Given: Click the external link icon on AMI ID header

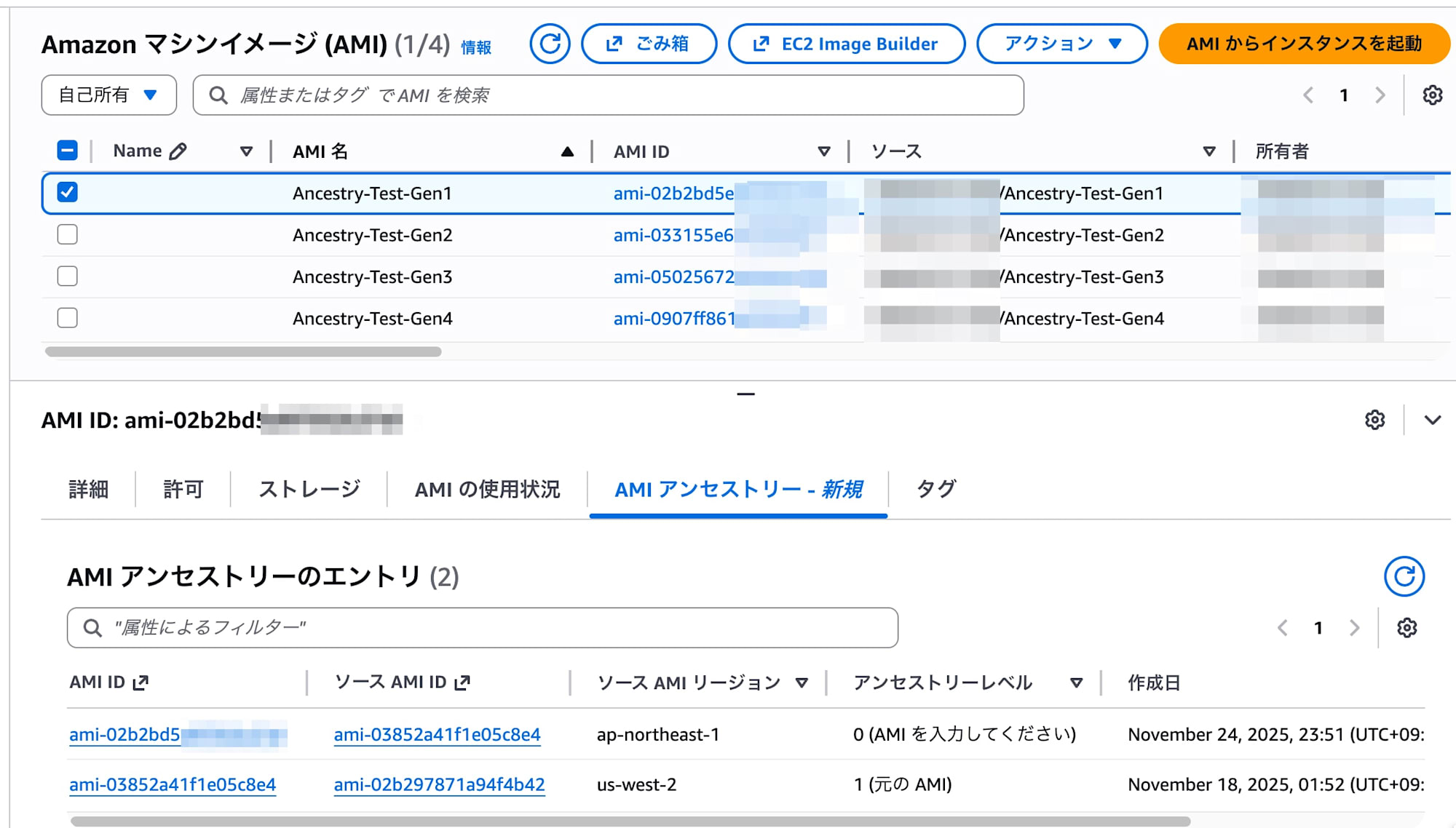Looking at the screenshot, I should tap(140, 682).
